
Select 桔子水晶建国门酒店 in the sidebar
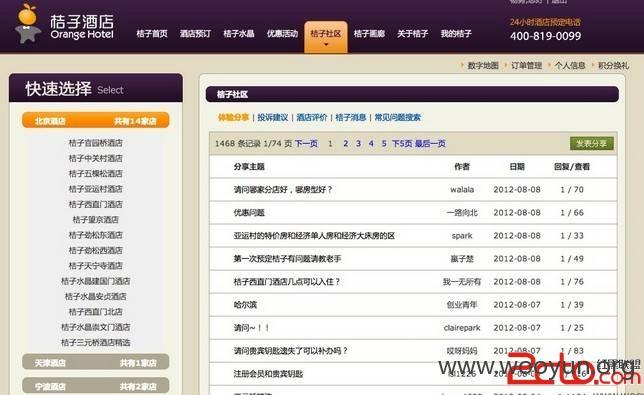[x=96, y=281]
